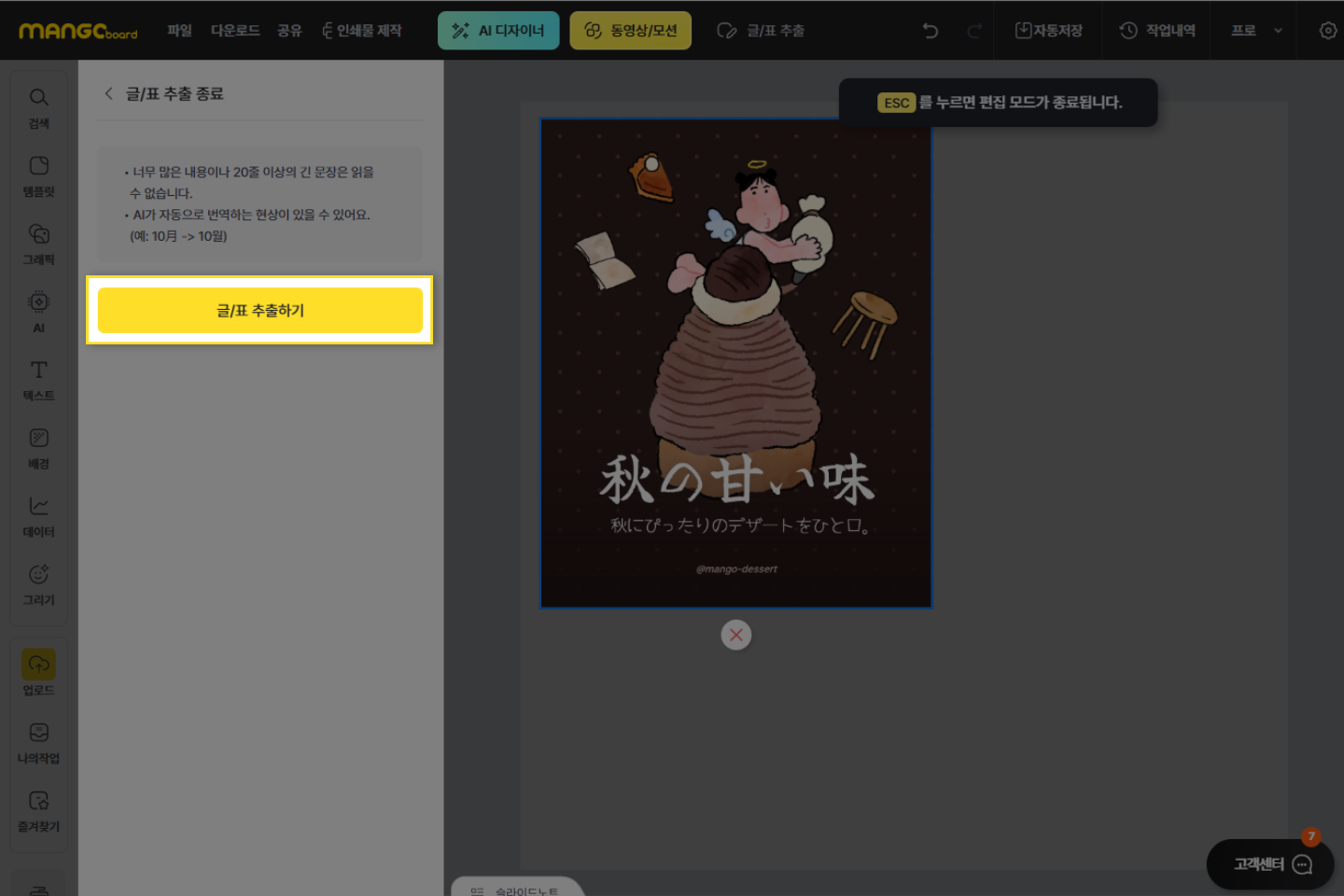Open the Templates (템플릿) sidebar panel
The width and height of the screenshot is (1344, 896).
pyautogui.click(x=38, y=175)
